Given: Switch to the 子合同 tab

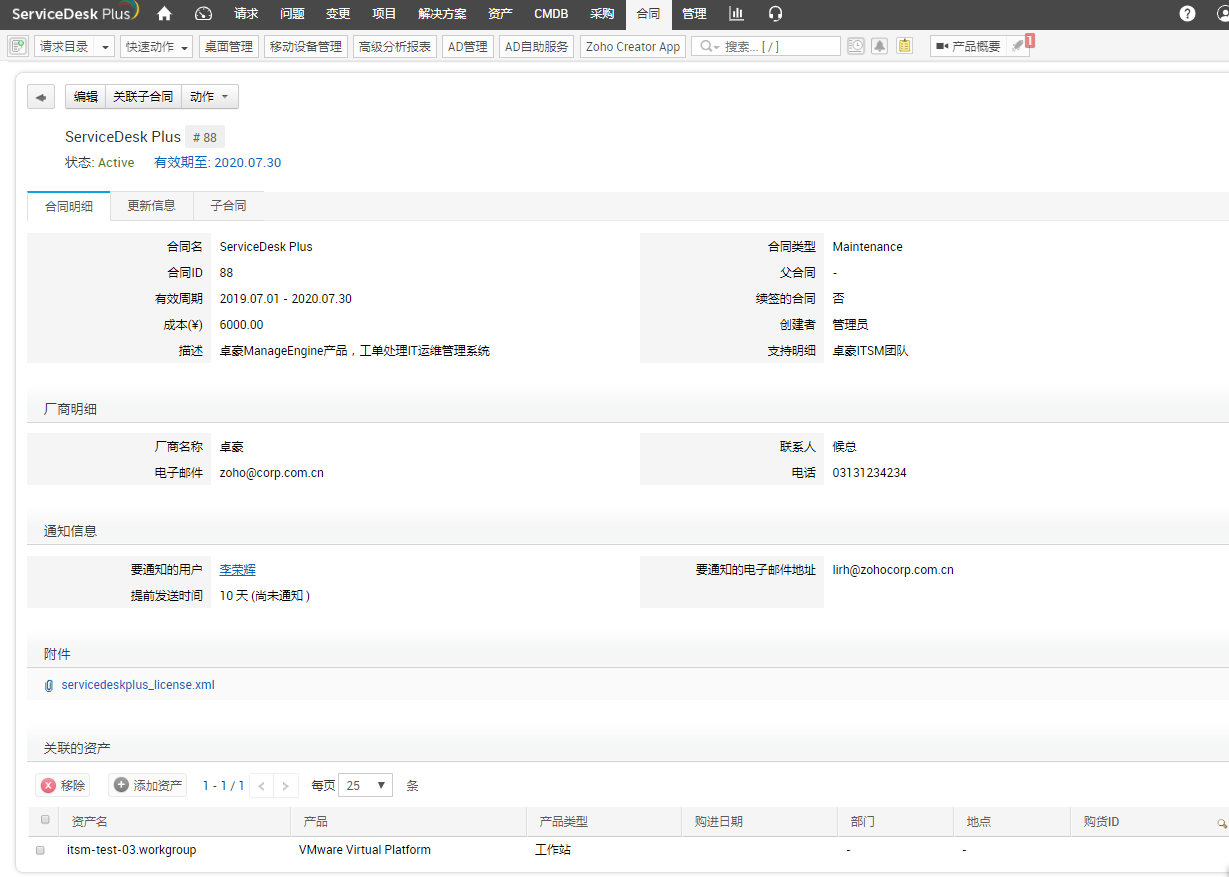Looking at the screenshot, I should tap(228, 206).
